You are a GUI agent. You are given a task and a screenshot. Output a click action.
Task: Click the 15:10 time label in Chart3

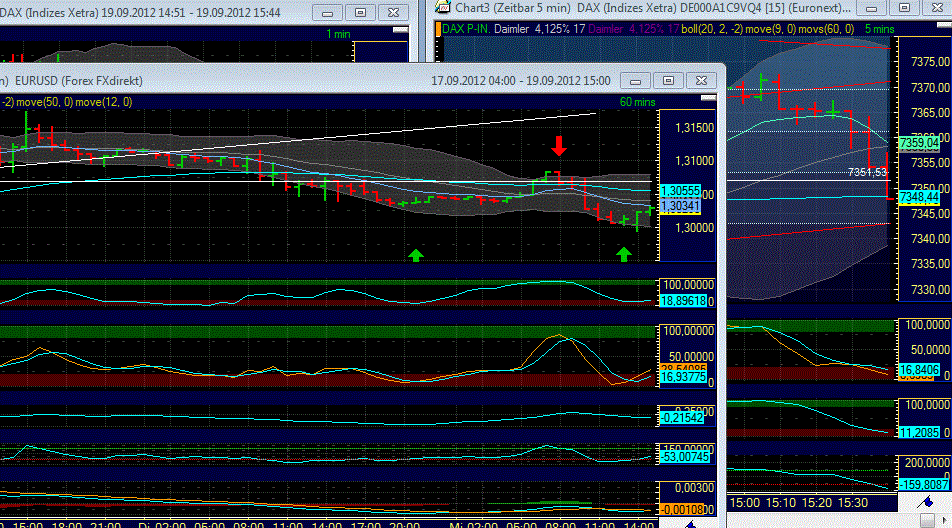[780, 503]
